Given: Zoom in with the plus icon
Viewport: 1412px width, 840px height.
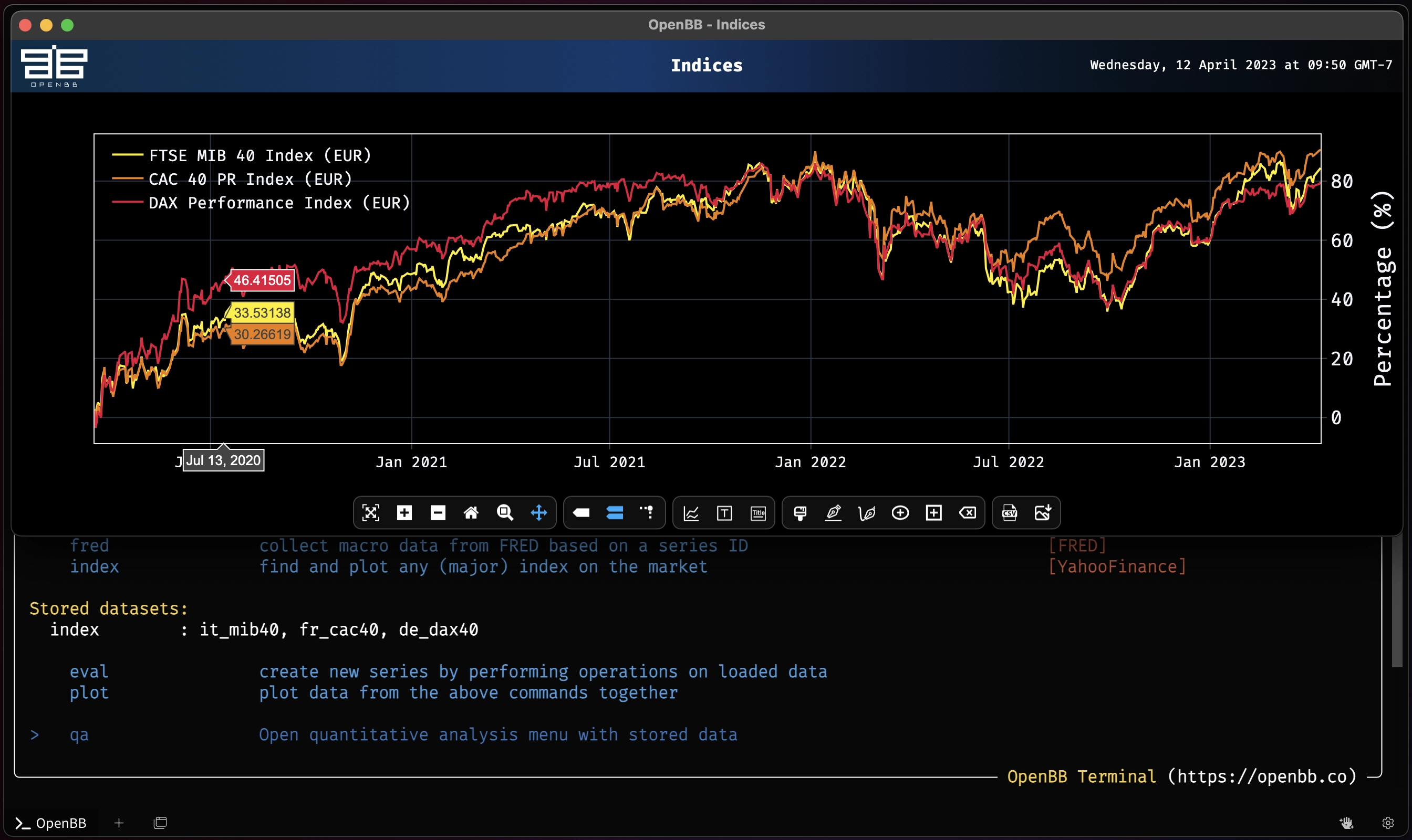Looking at the screenshot, I should pyautogui.click(x=404, y=513).
